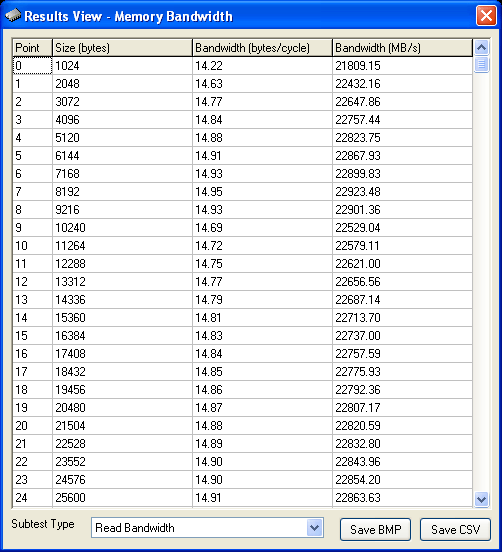The height and width of the screenshot is (552, 502).
Task: Select the size cell 16384
Action: 122,335
